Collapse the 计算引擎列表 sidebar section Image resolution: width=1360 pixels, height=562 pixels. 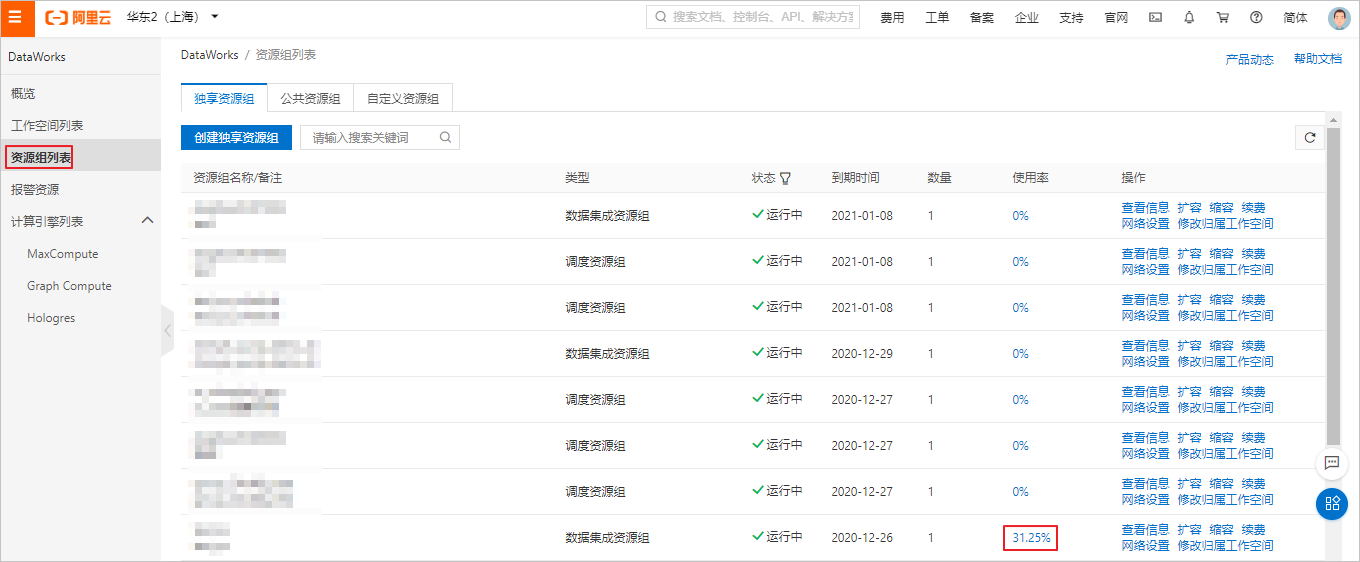pyautogui.click(x=146, y=221)
